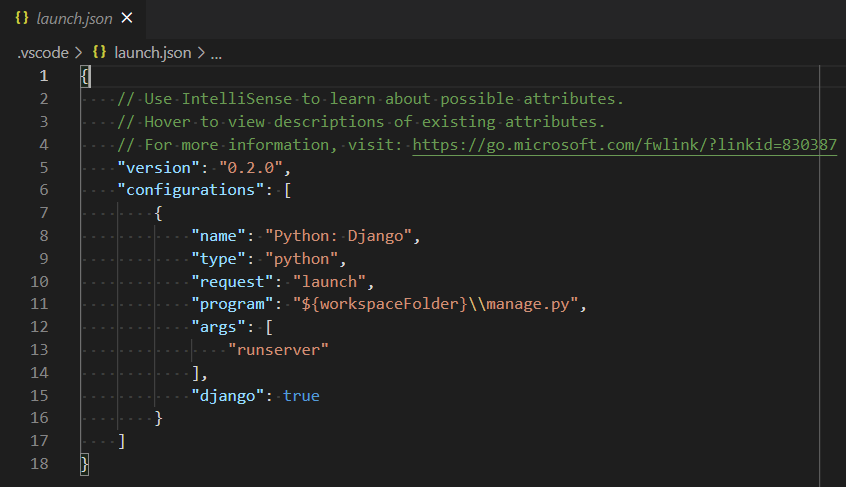Click line number 1 in the gutter
Screen dimensions: 846x487
tap(44, 76)
